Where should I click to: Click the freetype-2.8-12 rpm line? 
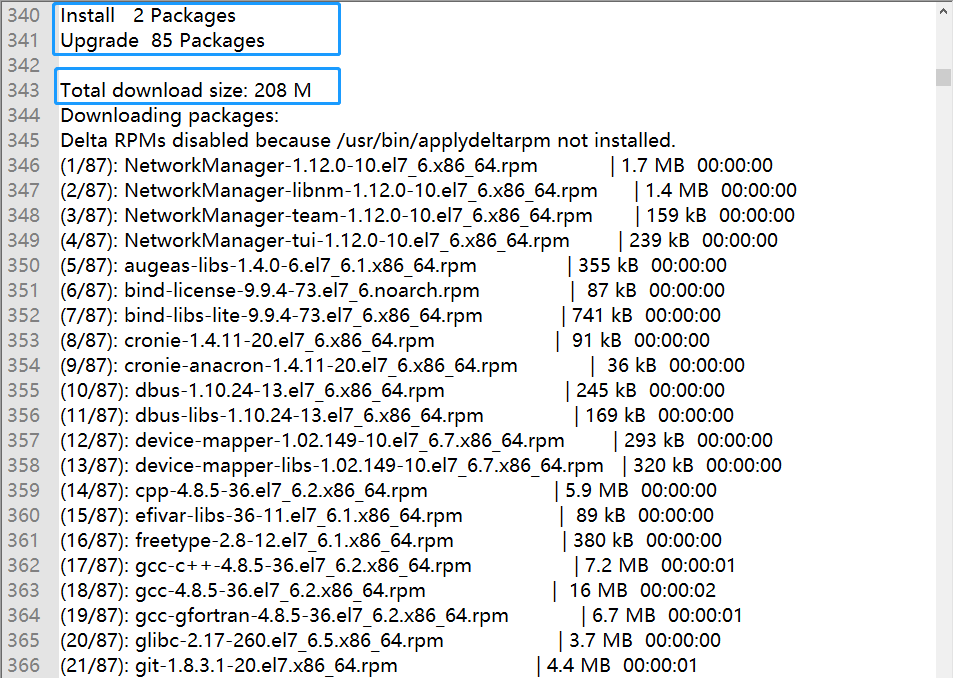pyautogui.click(x=391, y=539)
